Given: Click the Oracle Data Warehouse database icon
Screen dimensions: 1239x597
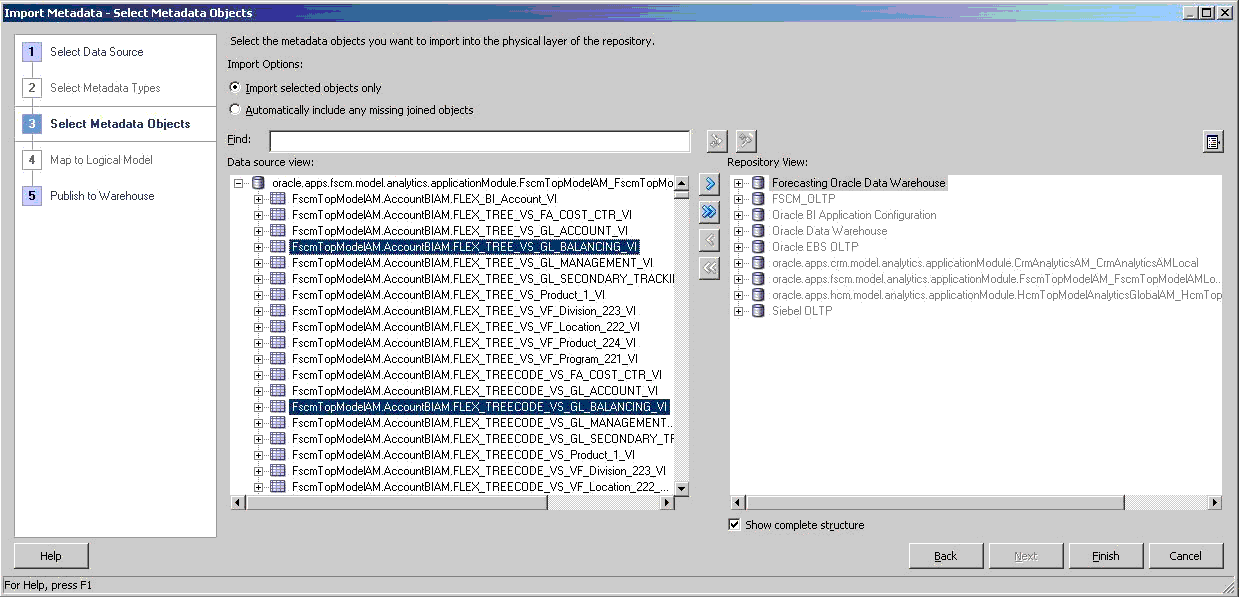Looking at the screenshot, I should point(758,231).
